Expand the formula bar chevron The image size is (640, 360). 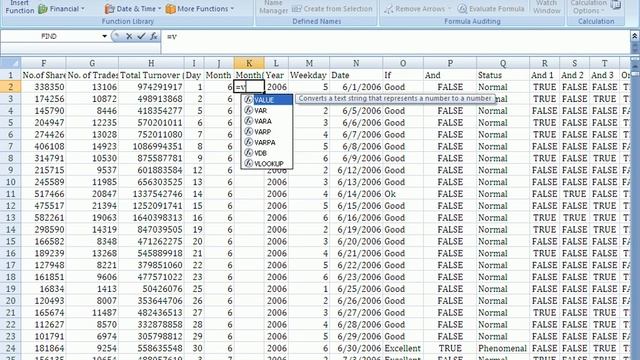(x=635, y=36)
